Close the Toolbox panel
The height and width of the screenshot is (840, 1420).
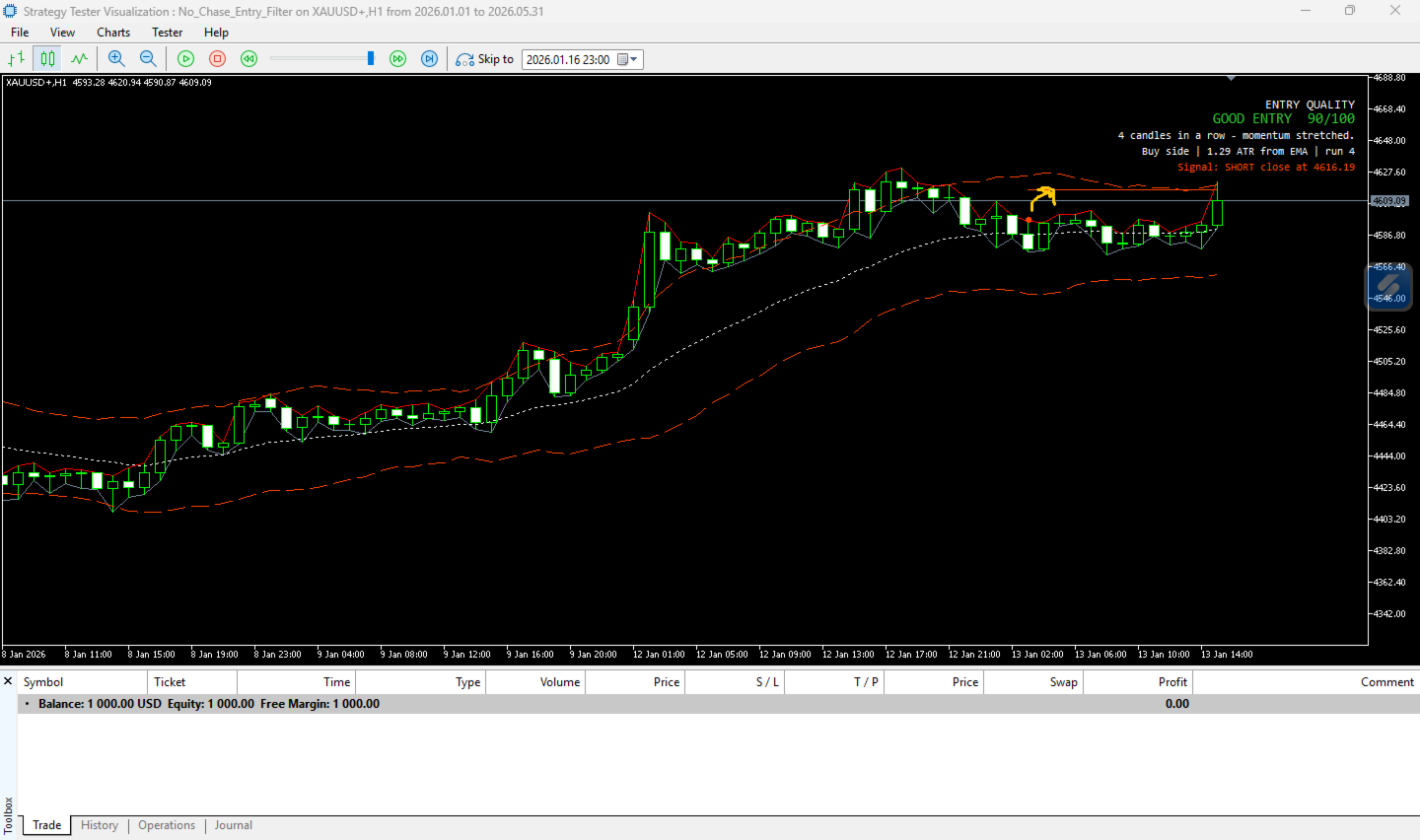point(8,681)
